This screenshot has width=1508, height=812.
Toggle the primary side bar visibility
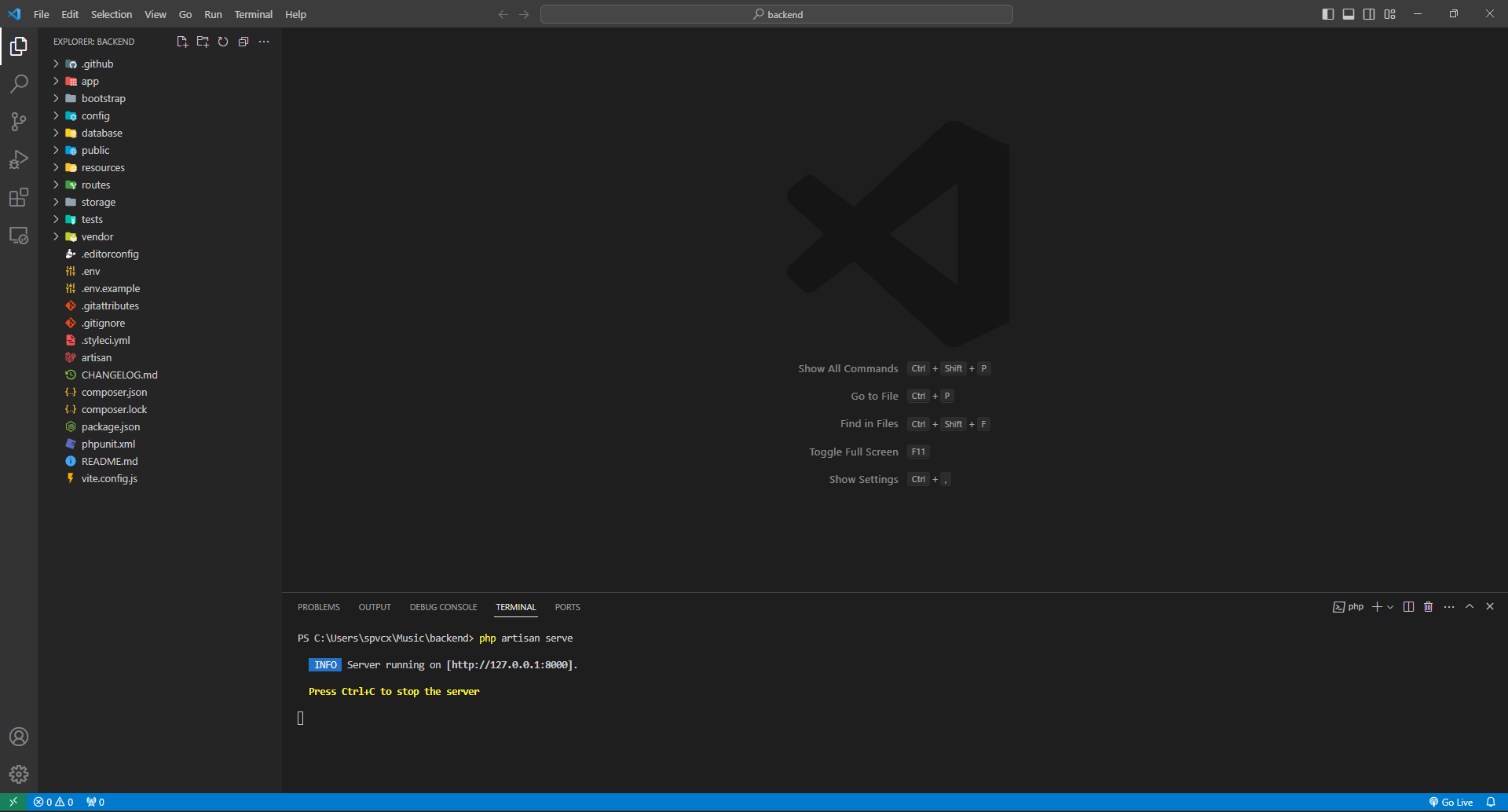1328,14
